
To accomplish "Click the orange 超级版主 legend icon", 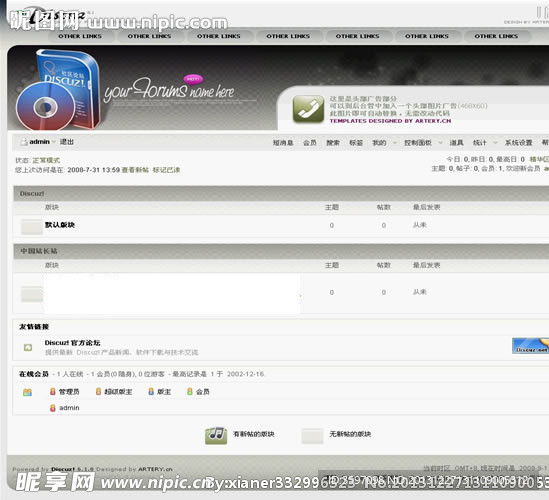I will click(x=98, y=391).
